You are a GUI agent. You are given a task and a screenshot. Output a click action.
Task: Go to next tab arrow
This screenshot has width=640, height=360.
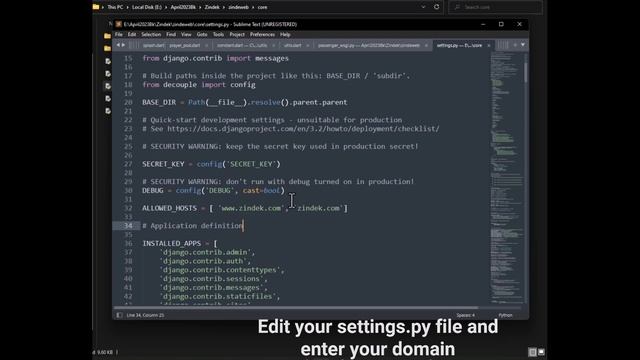(x=123, y=45)
